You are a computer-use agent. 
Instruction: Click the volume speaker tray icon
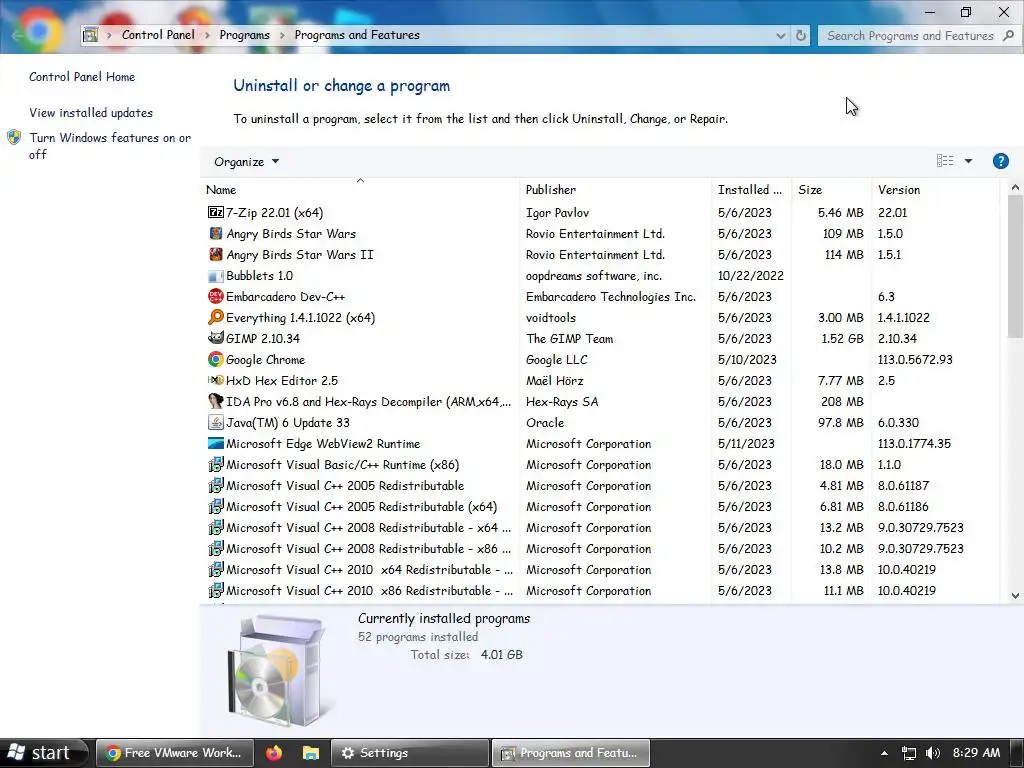coord(933,753)
